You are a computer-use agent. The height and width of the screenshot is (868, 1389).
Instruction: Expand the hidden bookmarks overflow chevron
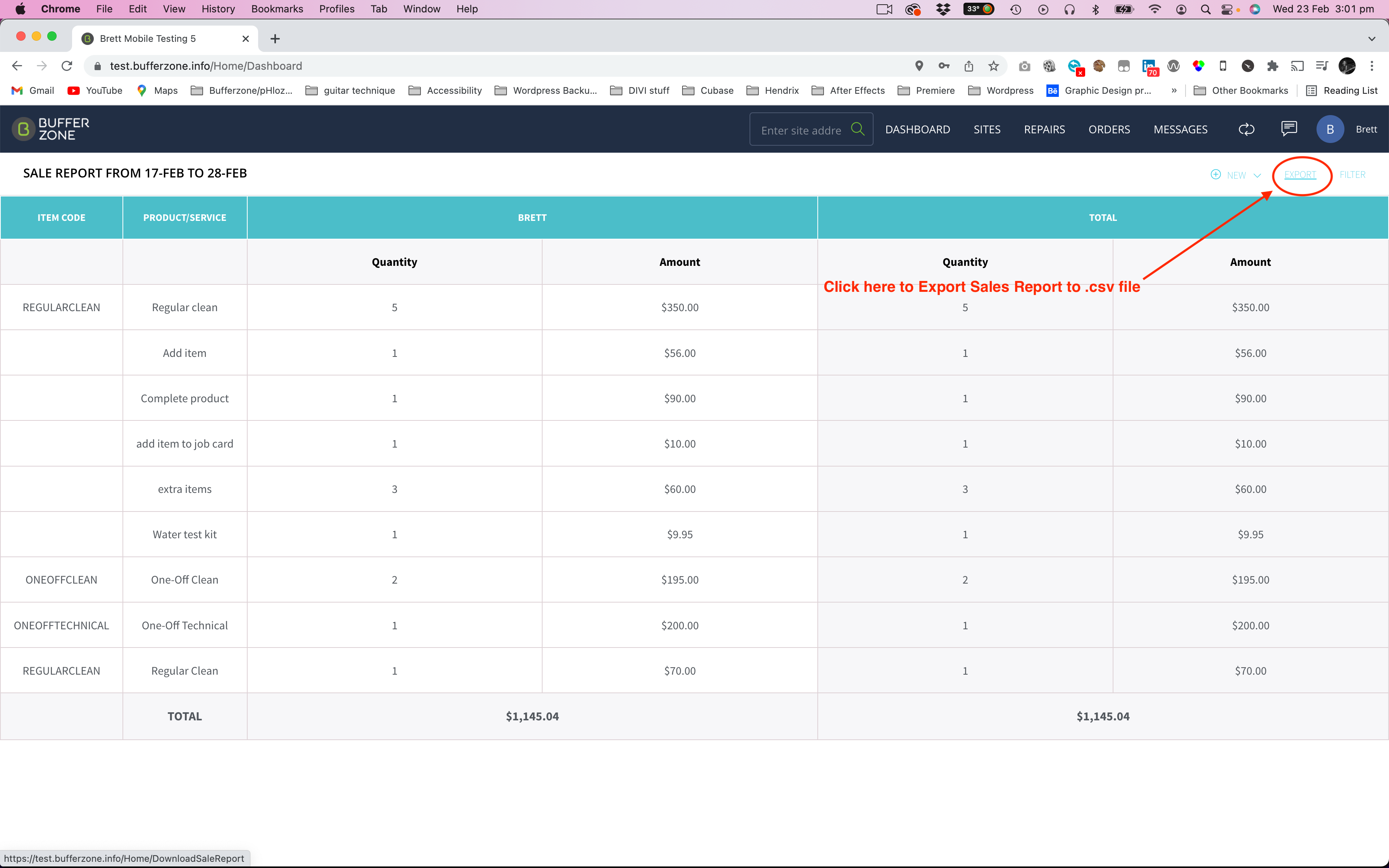(x=1174, y=91)
